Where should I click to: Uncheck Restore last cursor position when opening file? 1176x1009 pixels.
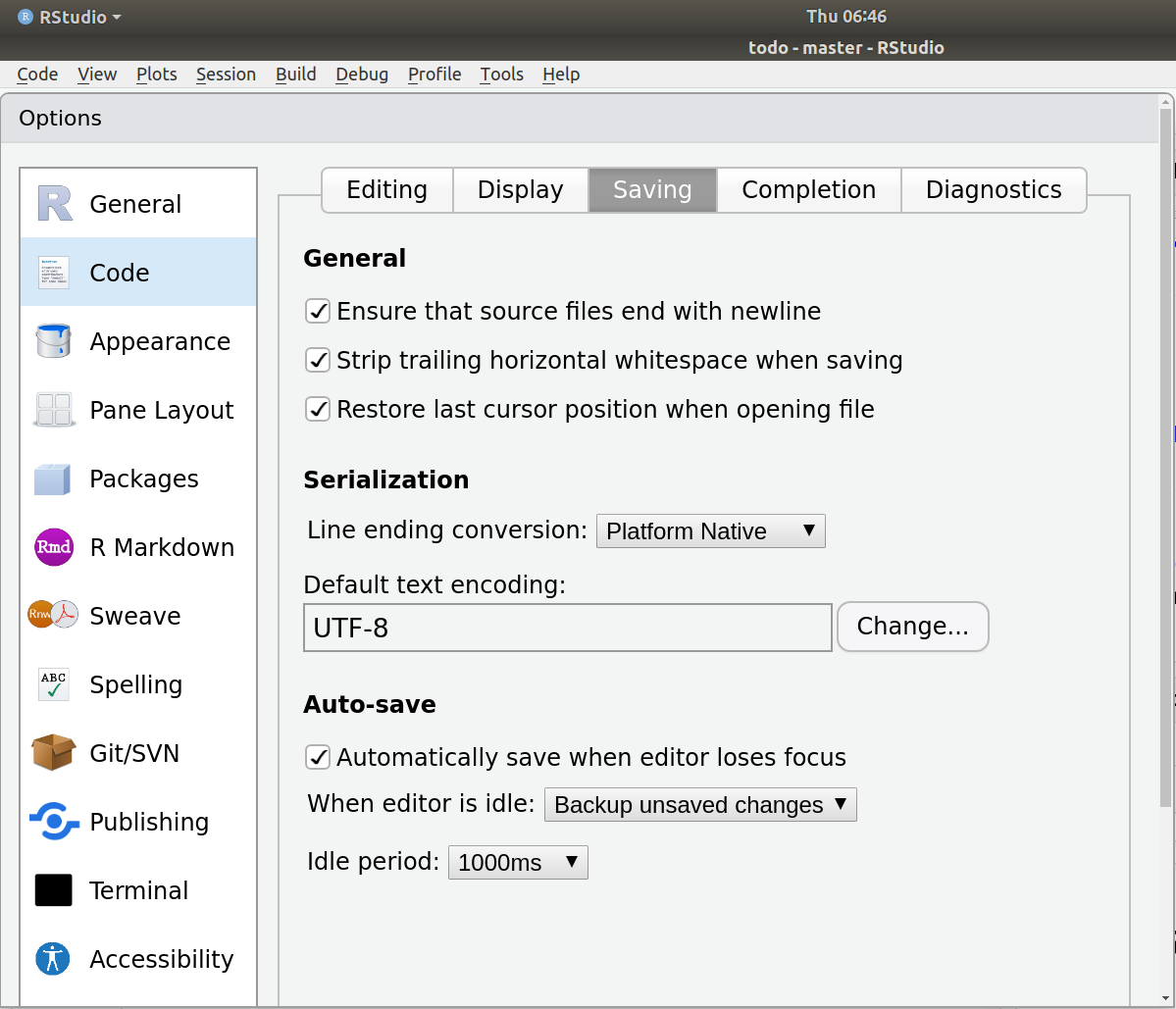click(318, 409)
